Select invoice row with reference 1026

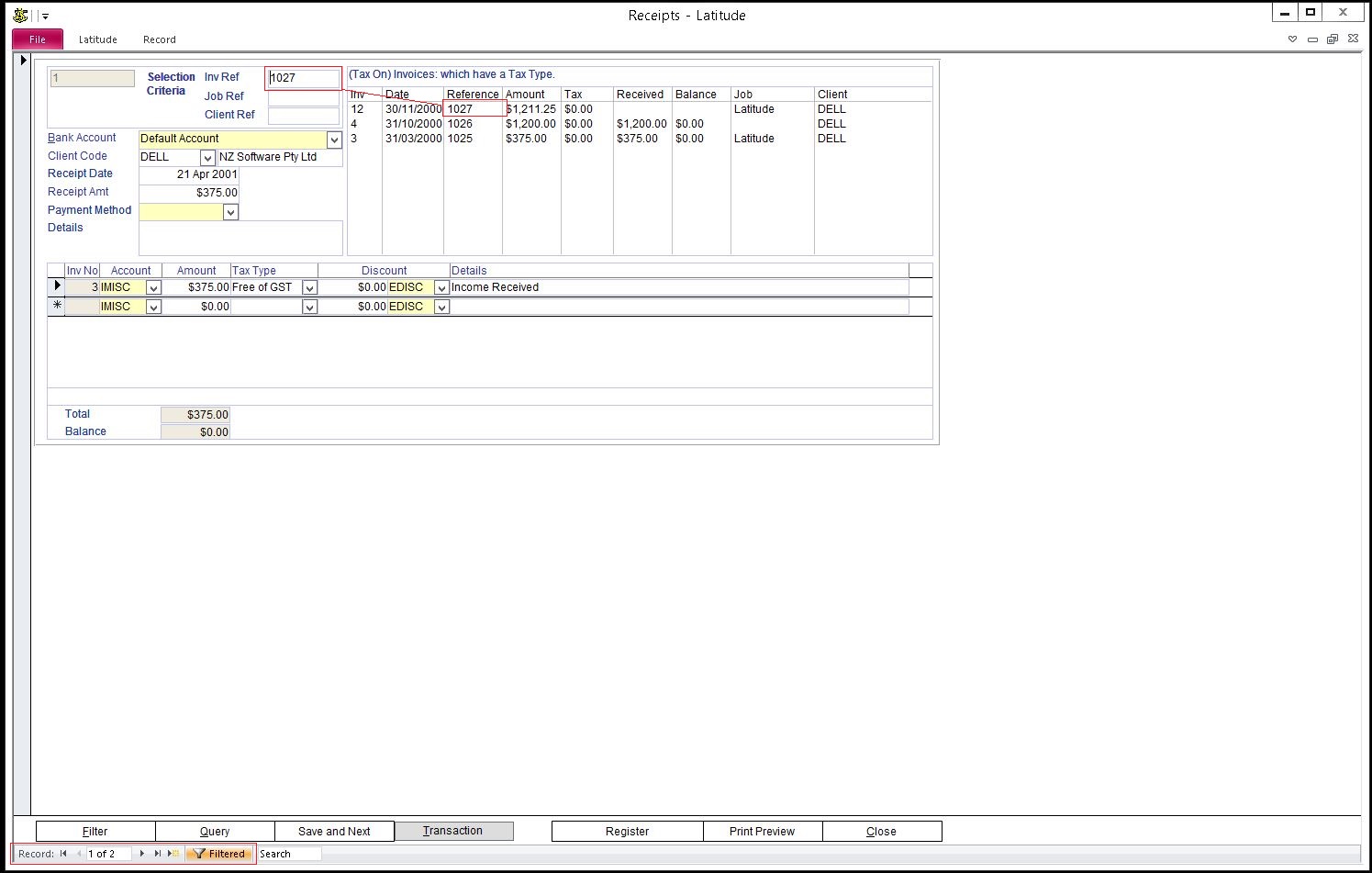pos(640,124)
